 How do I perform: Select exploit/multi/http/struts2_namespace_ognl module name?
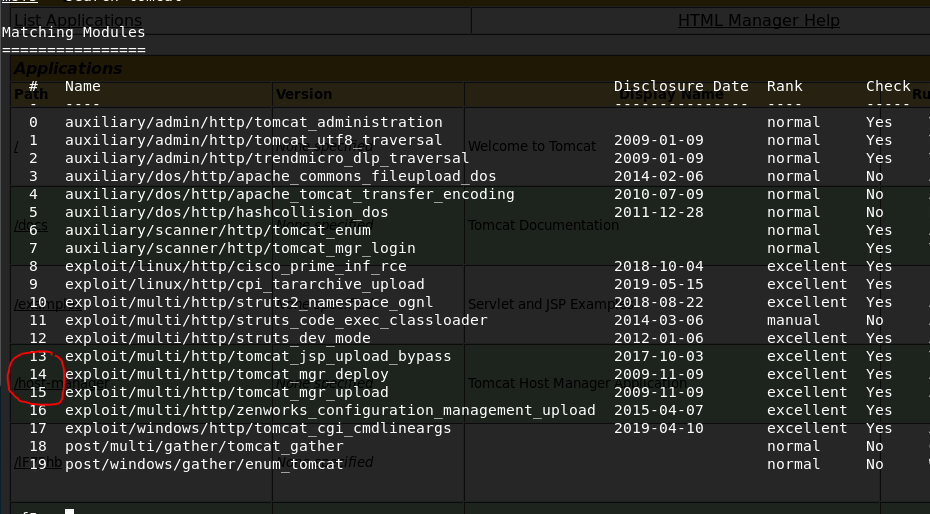[249, 302]
